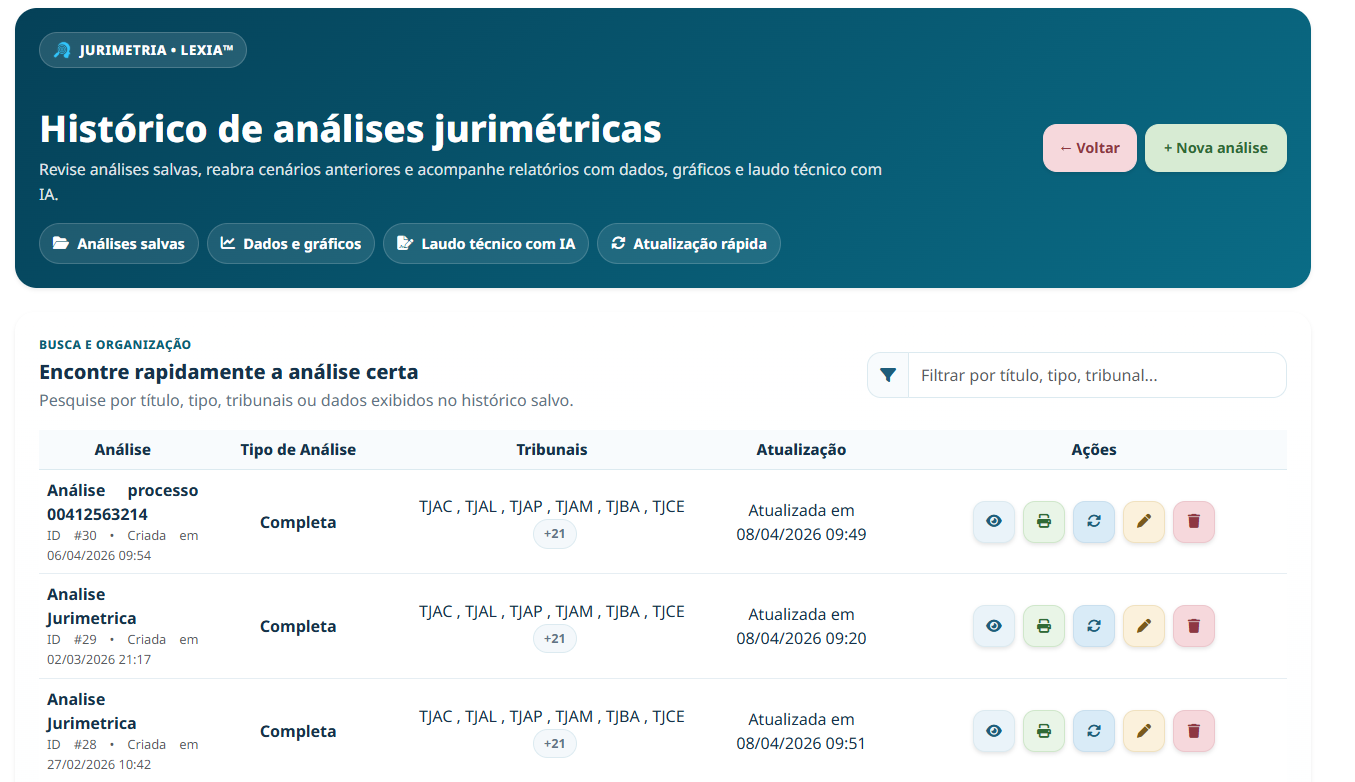
Task: Show hidden tribunais for análise ID #29
Action: pyautogui.click(x=554, y=638)
